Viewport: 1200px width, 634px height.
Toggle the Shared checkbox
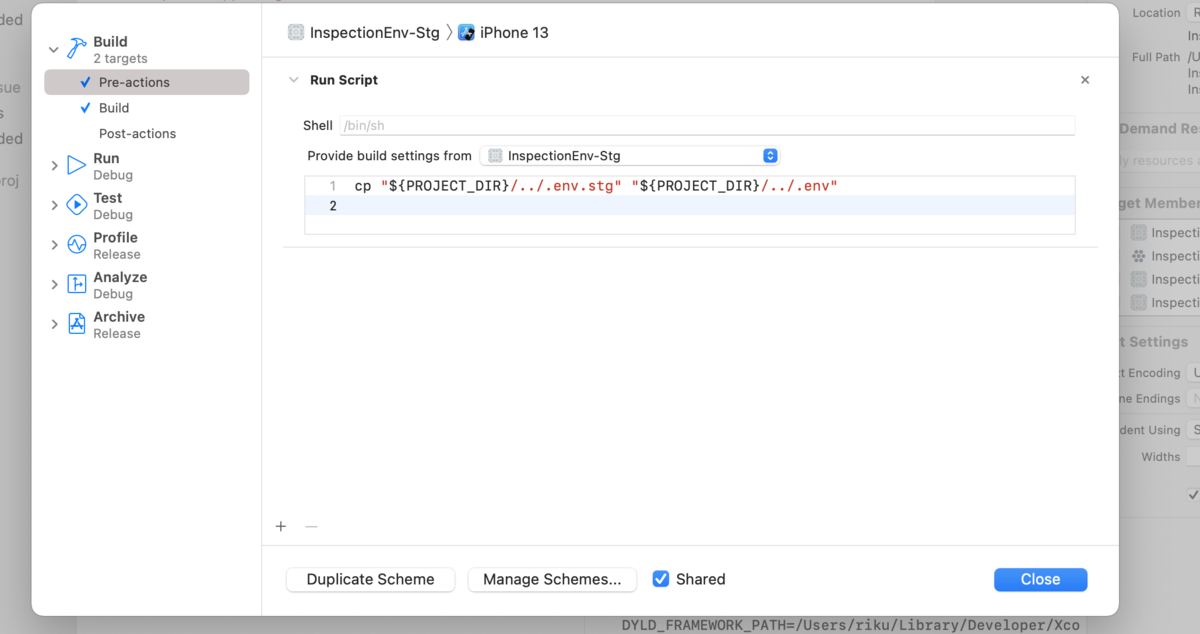pyautogui.click(x=661, y=579)
